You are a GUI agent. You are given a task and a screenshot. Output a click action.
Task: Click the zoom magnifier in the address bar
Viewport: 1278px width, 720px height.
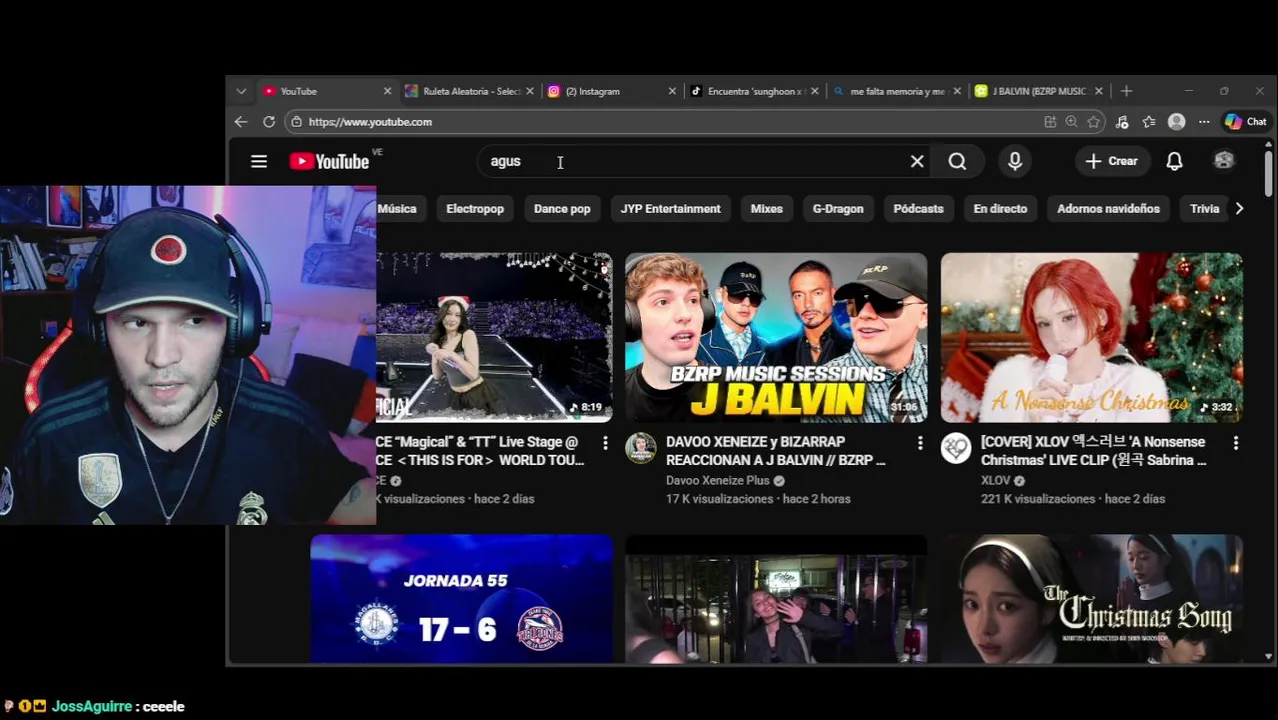pyautogui.click(x=1072, y=122)
